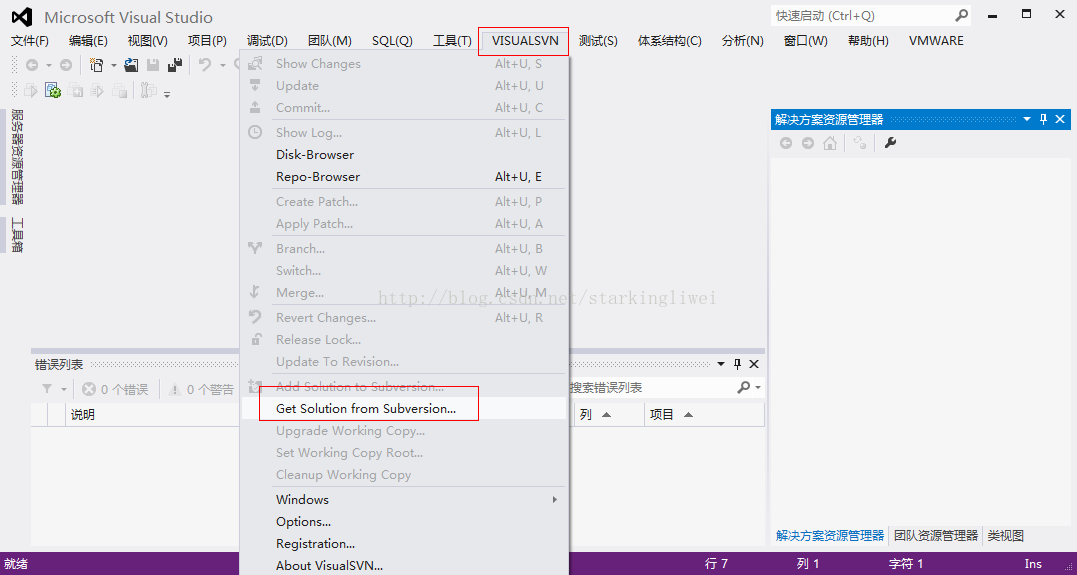Click the greyed step-back icon in second toolbar

[x=76, y=90]
